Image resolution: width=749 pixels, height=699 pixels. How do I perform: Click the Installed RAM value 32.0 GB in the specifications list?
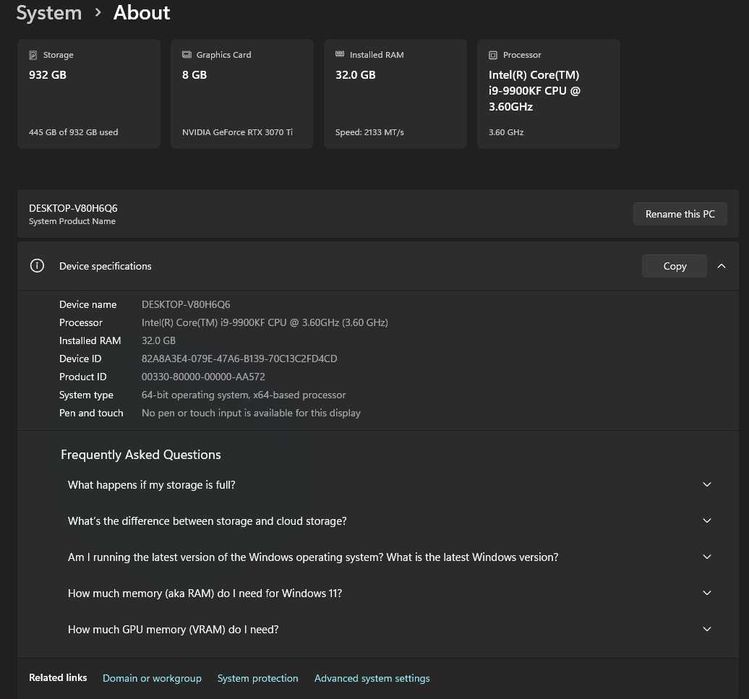pos(159,341)
